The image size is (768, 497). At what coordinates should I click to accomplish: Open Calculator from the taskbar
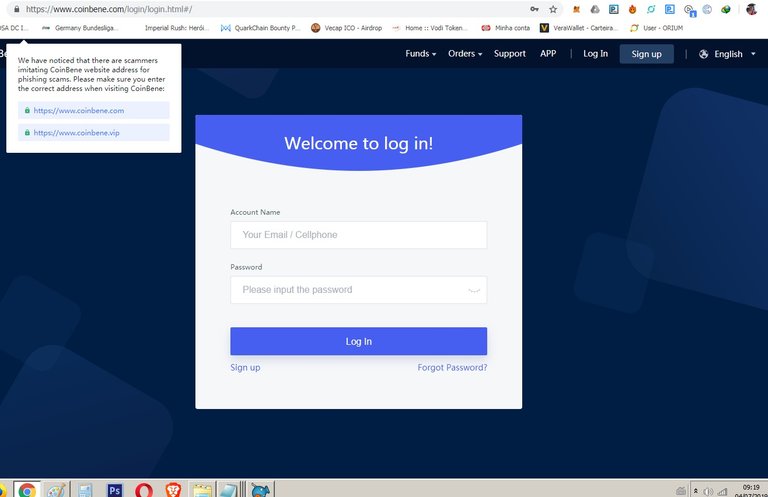point(85,490)
